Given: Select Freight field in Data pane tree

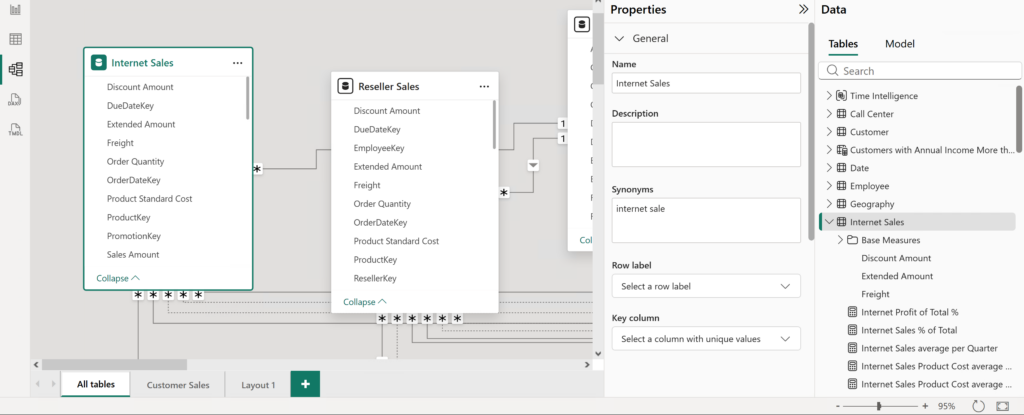Looking at the screenshot, I should pyautogui.click(x=875, y=294).
